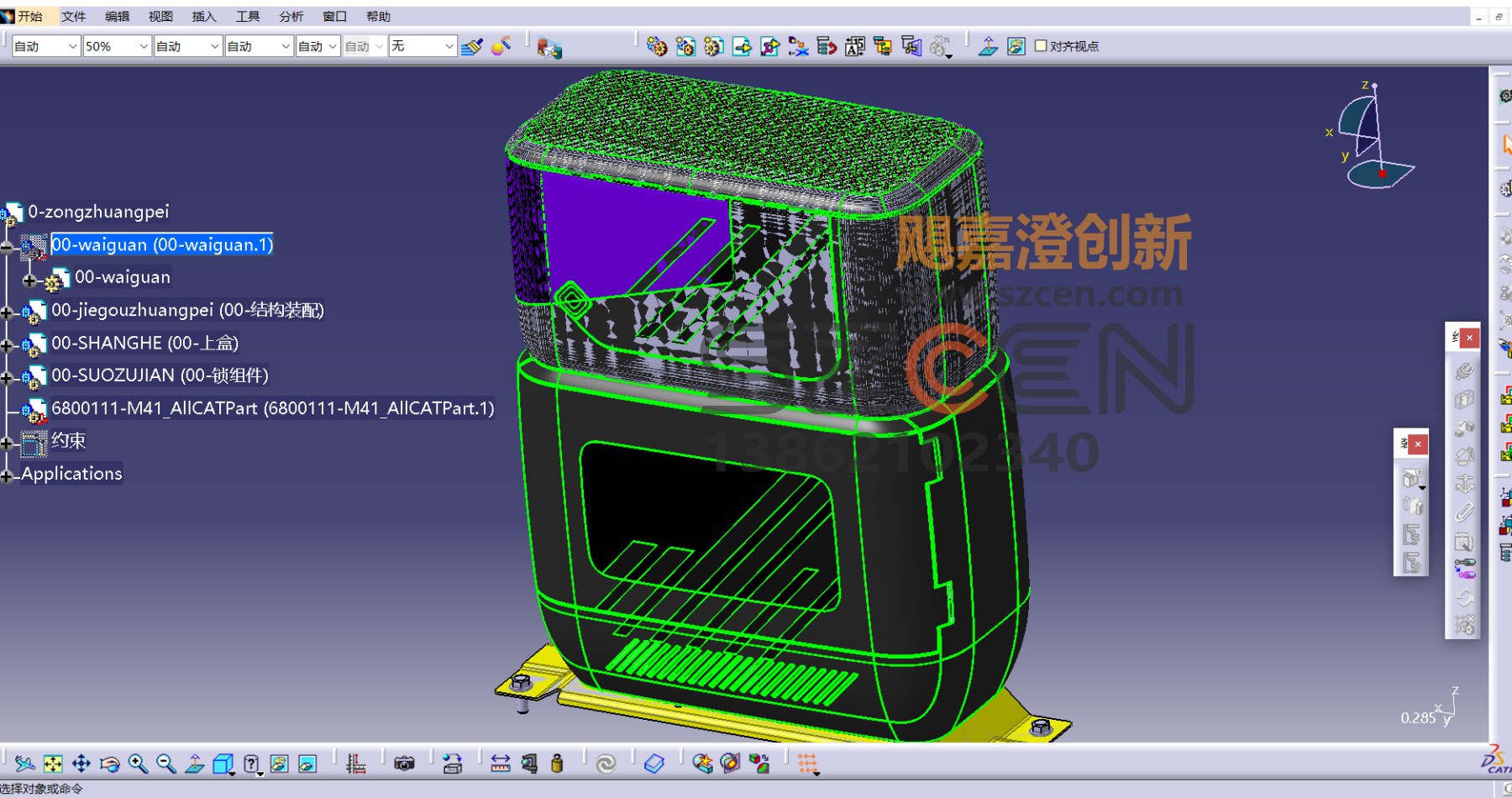1512x798 pixels.
Task: Open the 50% opacity dropdown
Action: 144,46
